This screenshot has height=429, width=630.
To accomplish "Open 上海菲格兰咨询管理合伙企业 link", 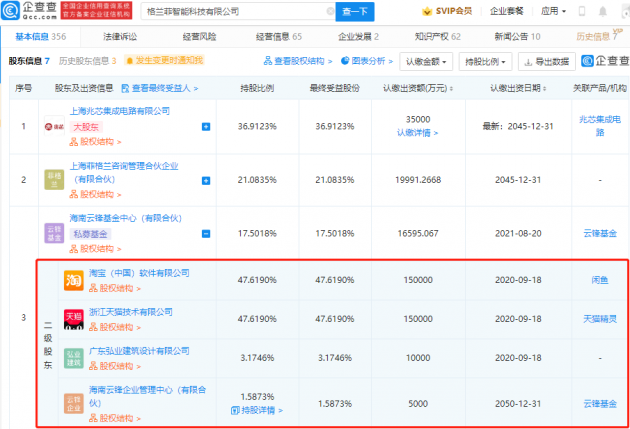I will (124, 172).
